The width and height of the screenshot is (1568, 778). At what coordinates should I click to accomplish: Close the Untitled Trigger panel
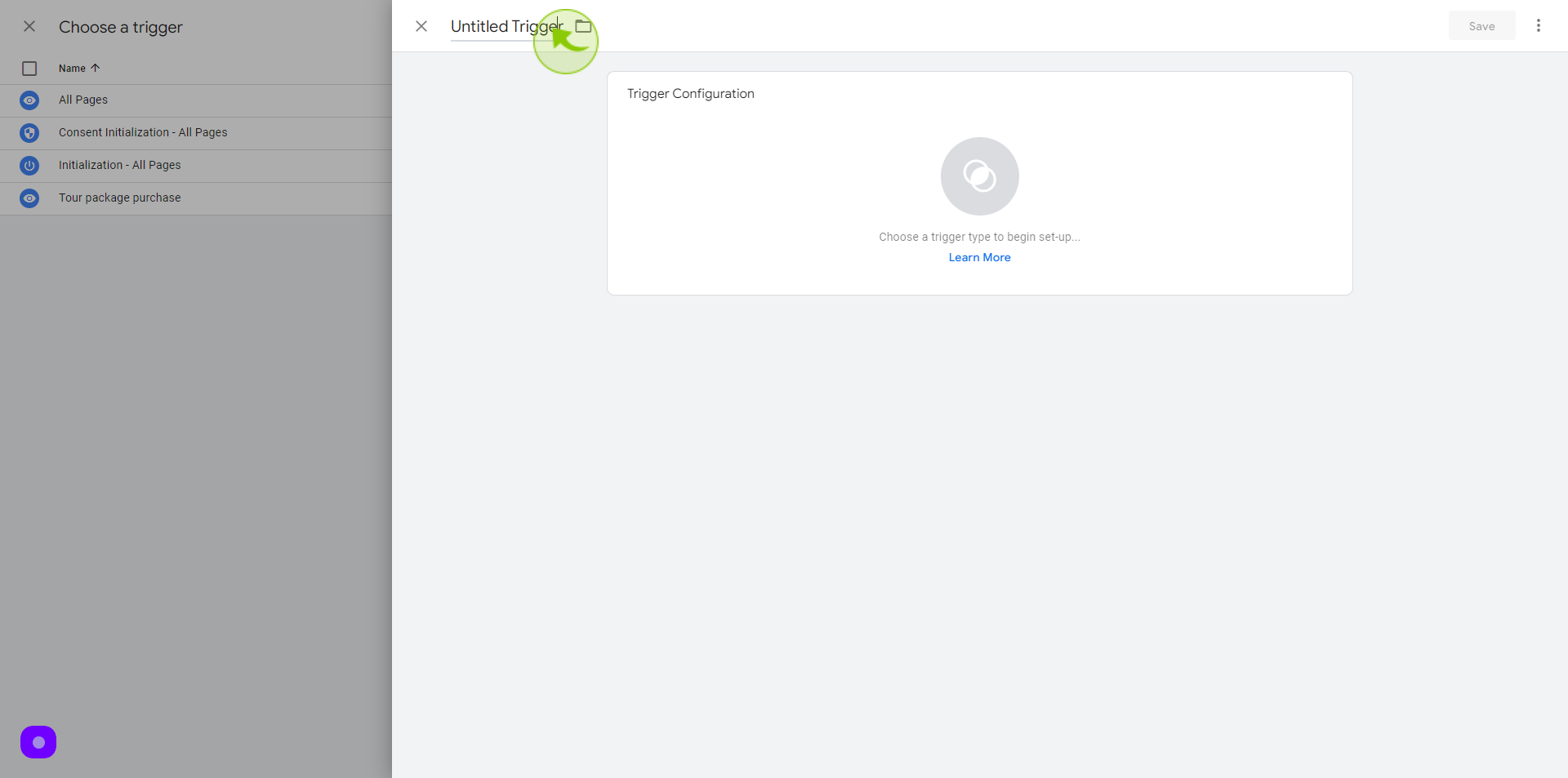coord(421,26)
